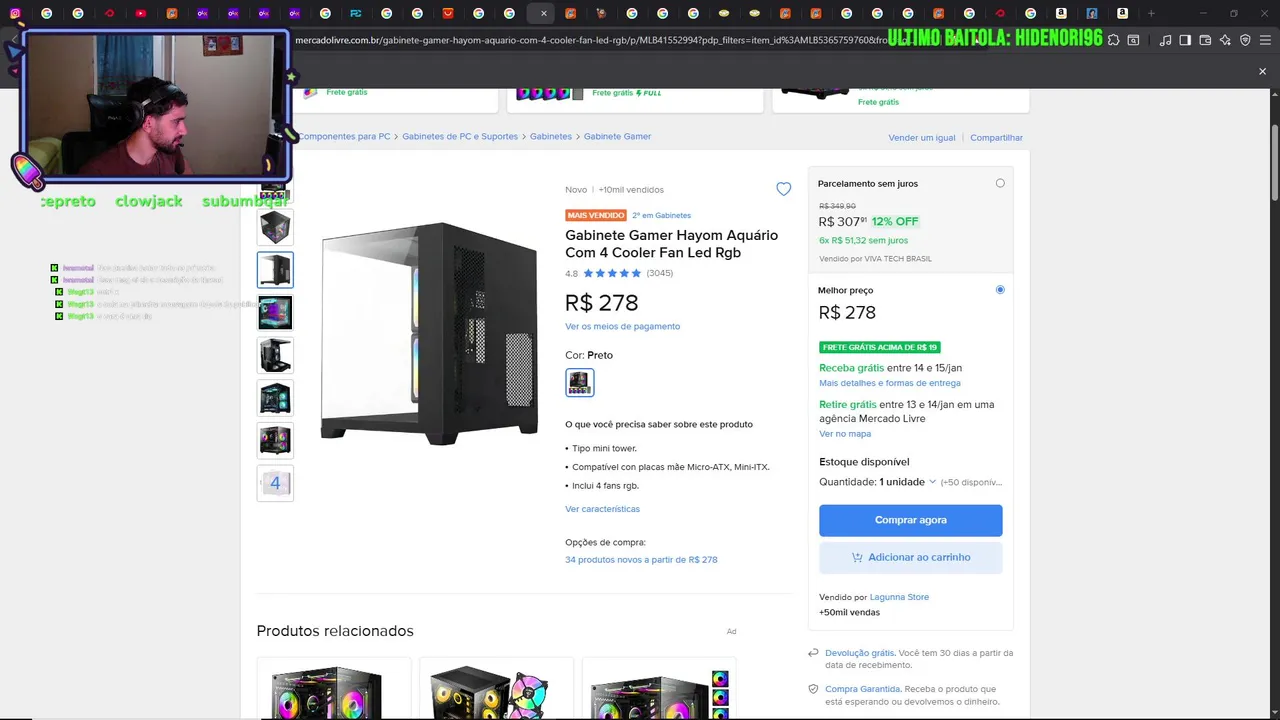Image resolution: width=1280 pixels, height=720 pixels.
Task: Dismiss the bar below the address field
Action: [1262, 71]
